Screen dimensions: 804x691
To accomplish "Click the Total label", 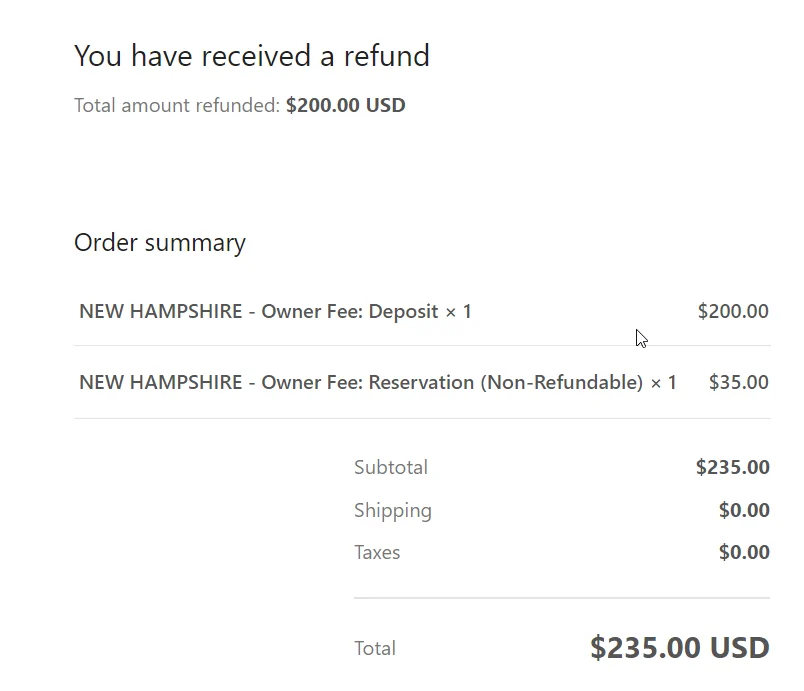I will (x=375, y=648).
